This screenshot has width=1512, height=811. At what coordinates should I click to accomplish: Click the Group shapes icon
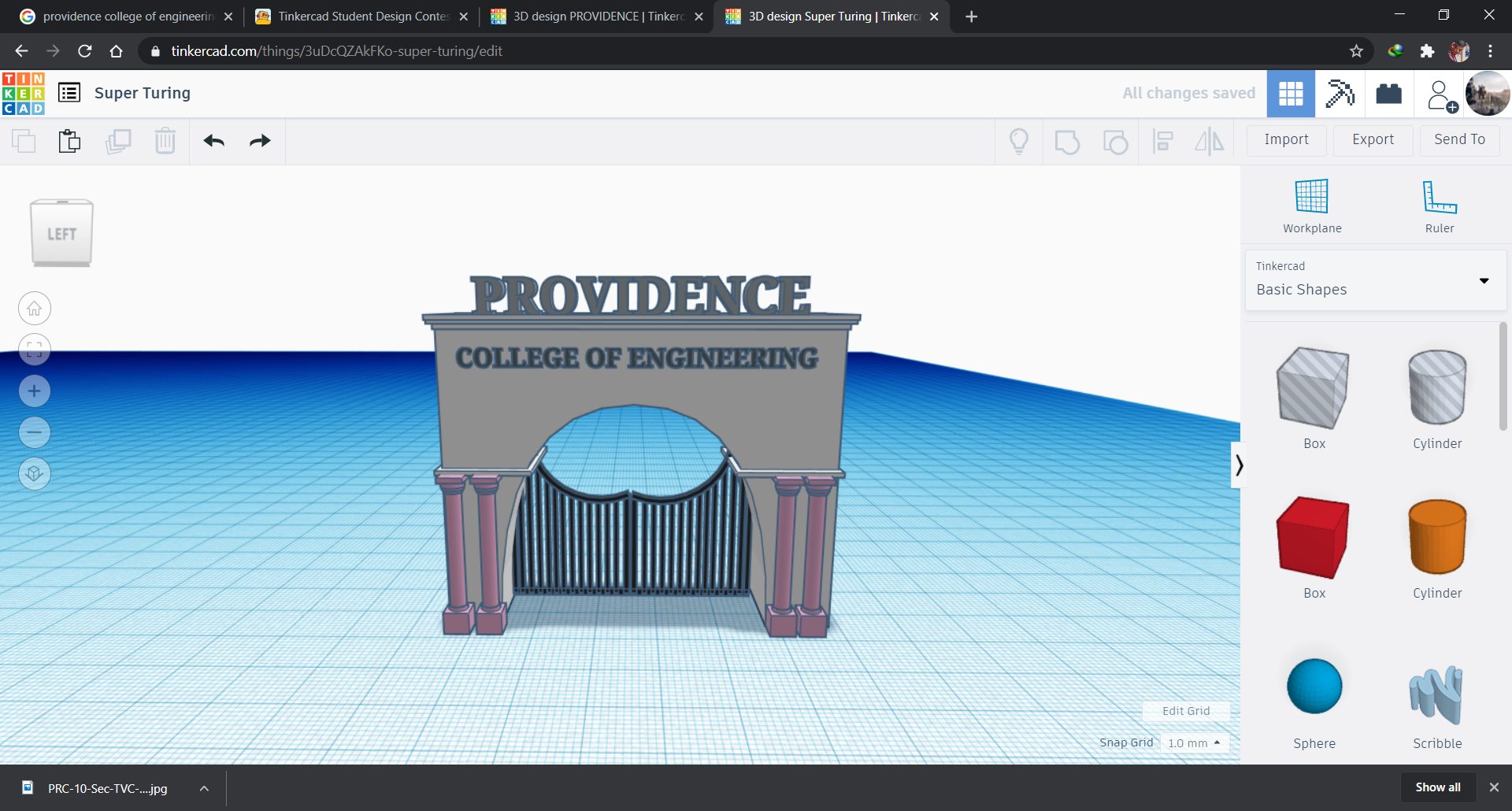[1067, 142]
